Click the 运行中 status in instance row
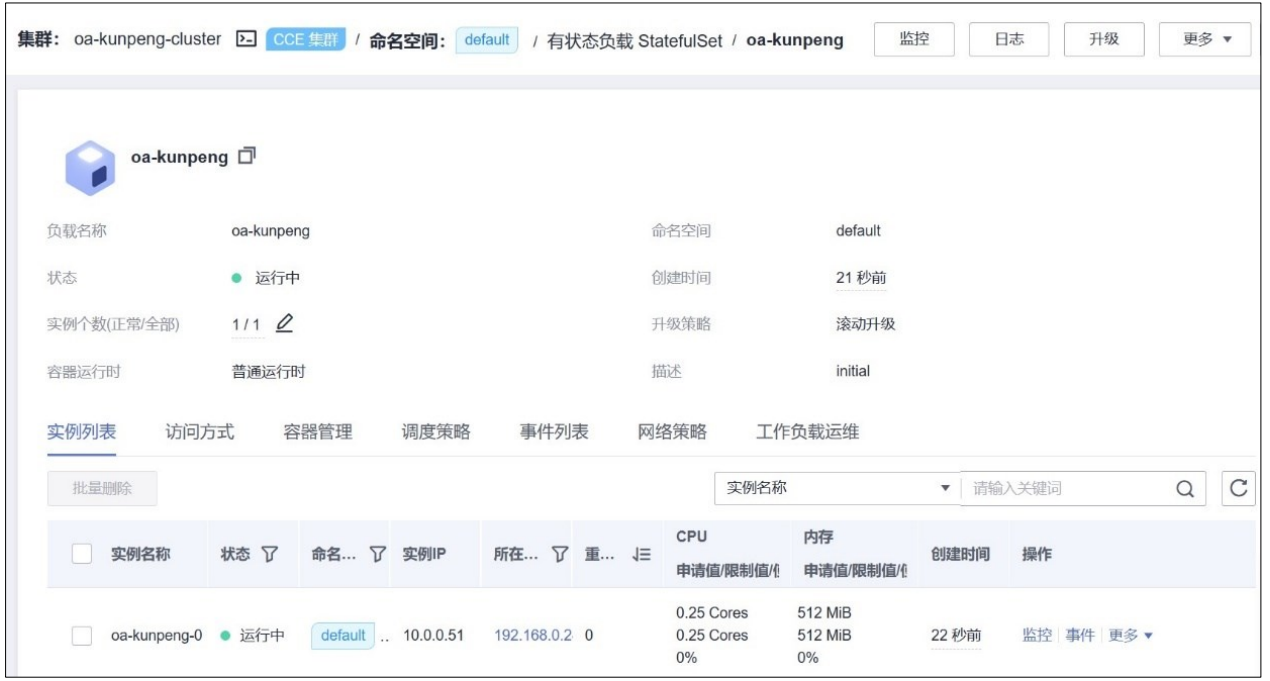The image size is (1270, 681). [252, 635]
